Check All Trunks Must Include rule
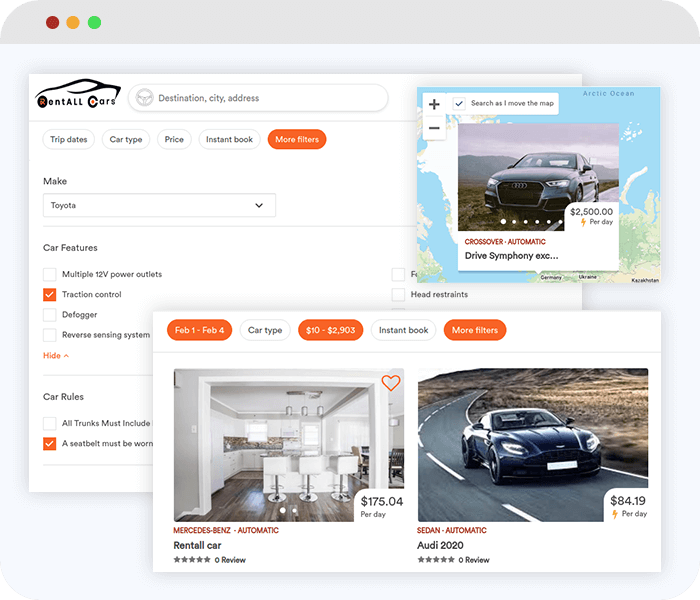This screenshot has height=600, width=700. [x=50, y=423]
